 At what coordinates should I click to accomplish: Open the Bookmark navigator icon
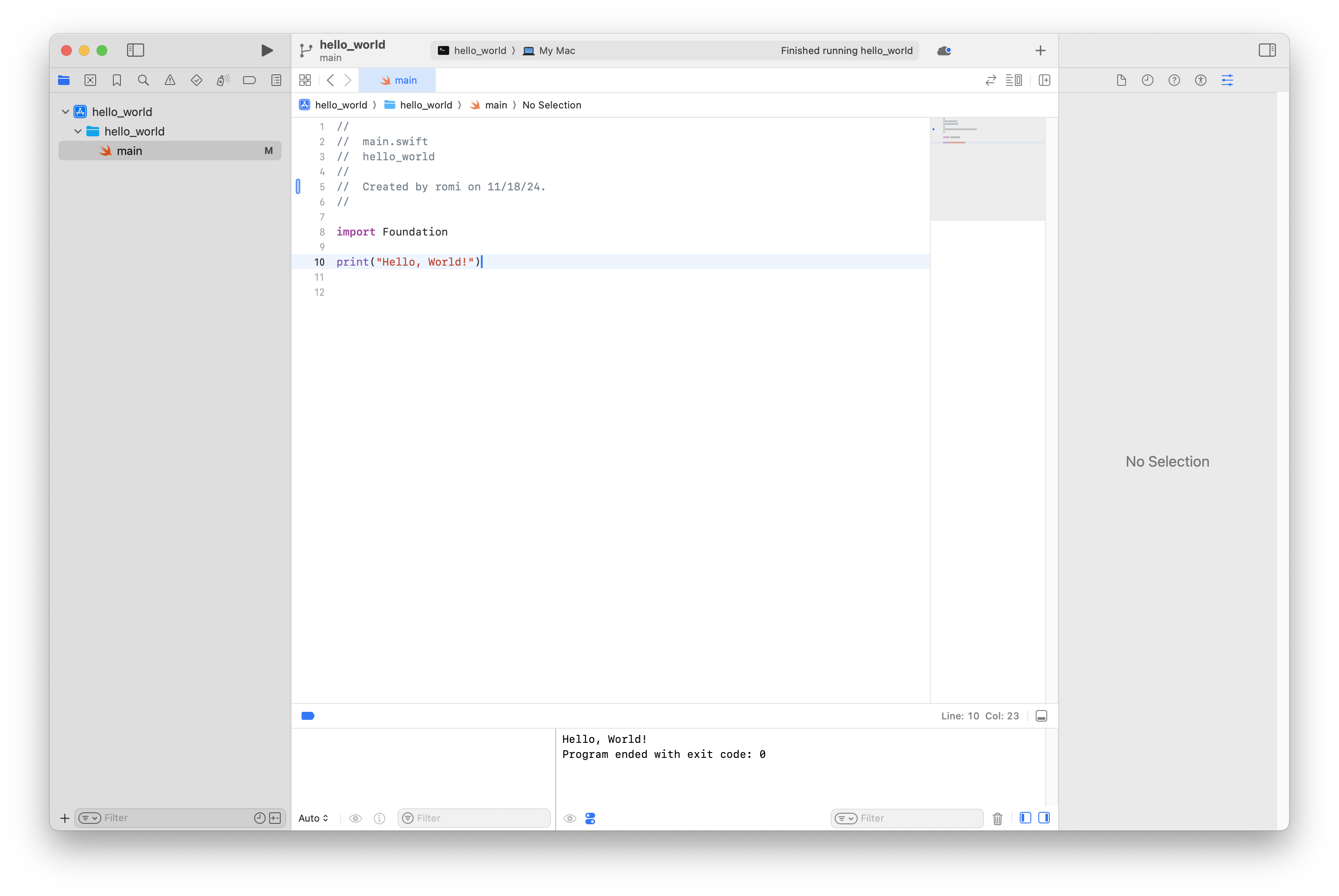point(116,81)
